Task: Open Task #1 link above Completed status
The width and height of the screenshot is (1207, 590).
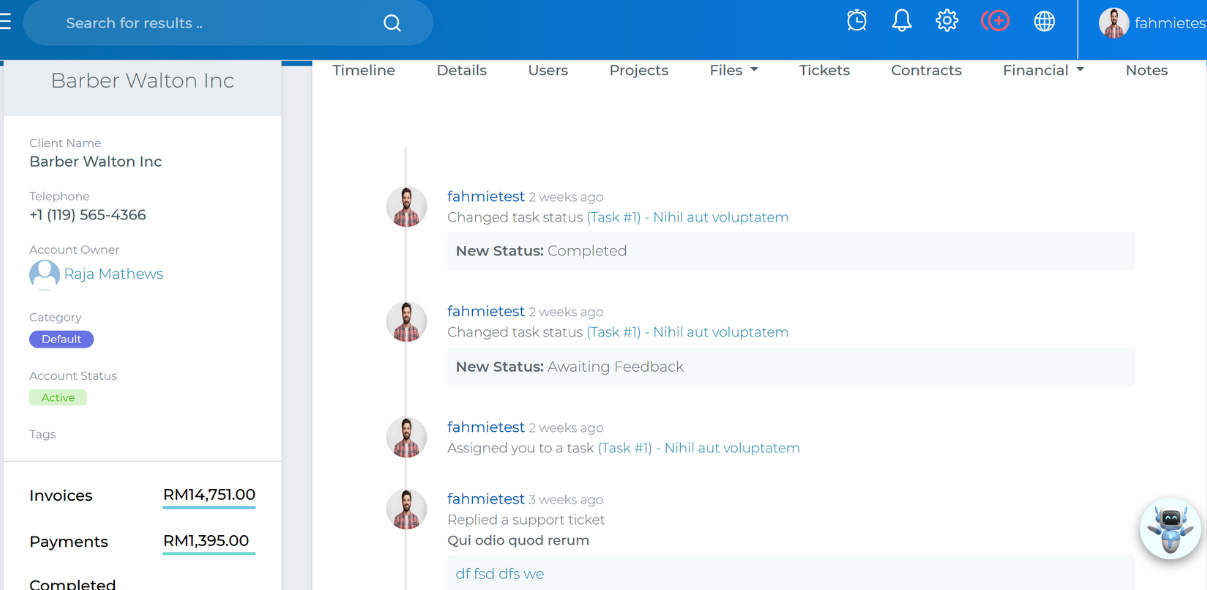Action: point(688,217)
